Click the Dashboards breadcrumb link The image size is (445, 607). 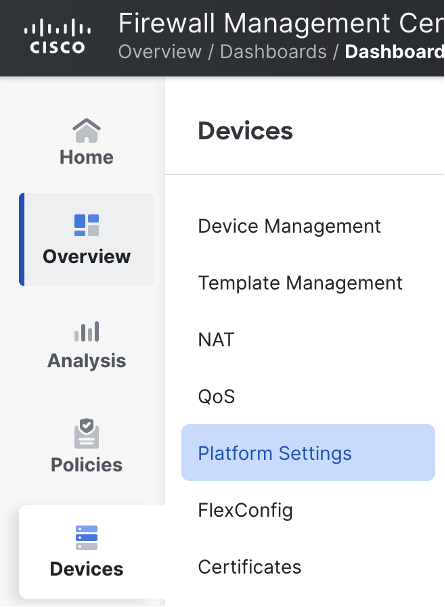[273, 51]
